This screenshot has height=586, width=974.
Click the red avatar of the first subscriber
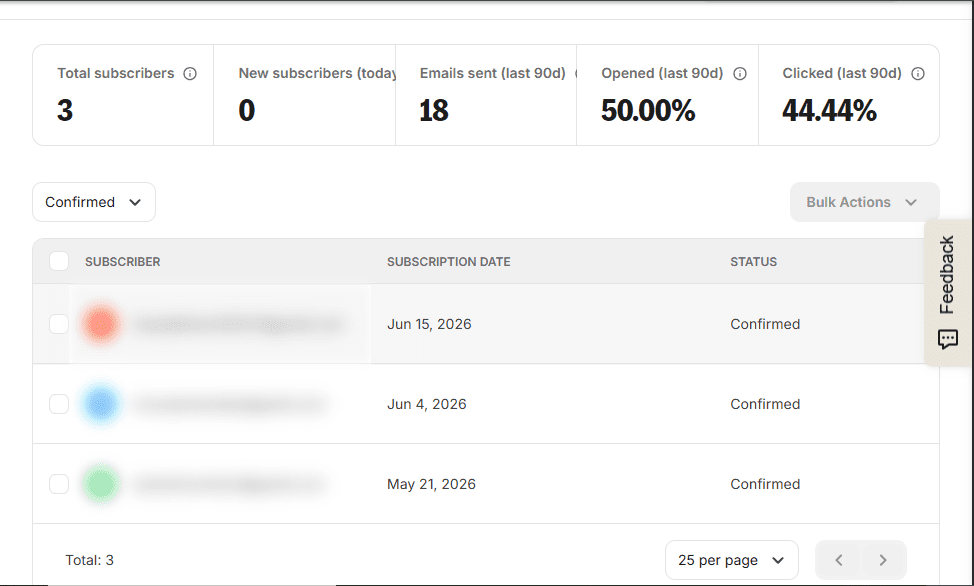click(101, 324)
